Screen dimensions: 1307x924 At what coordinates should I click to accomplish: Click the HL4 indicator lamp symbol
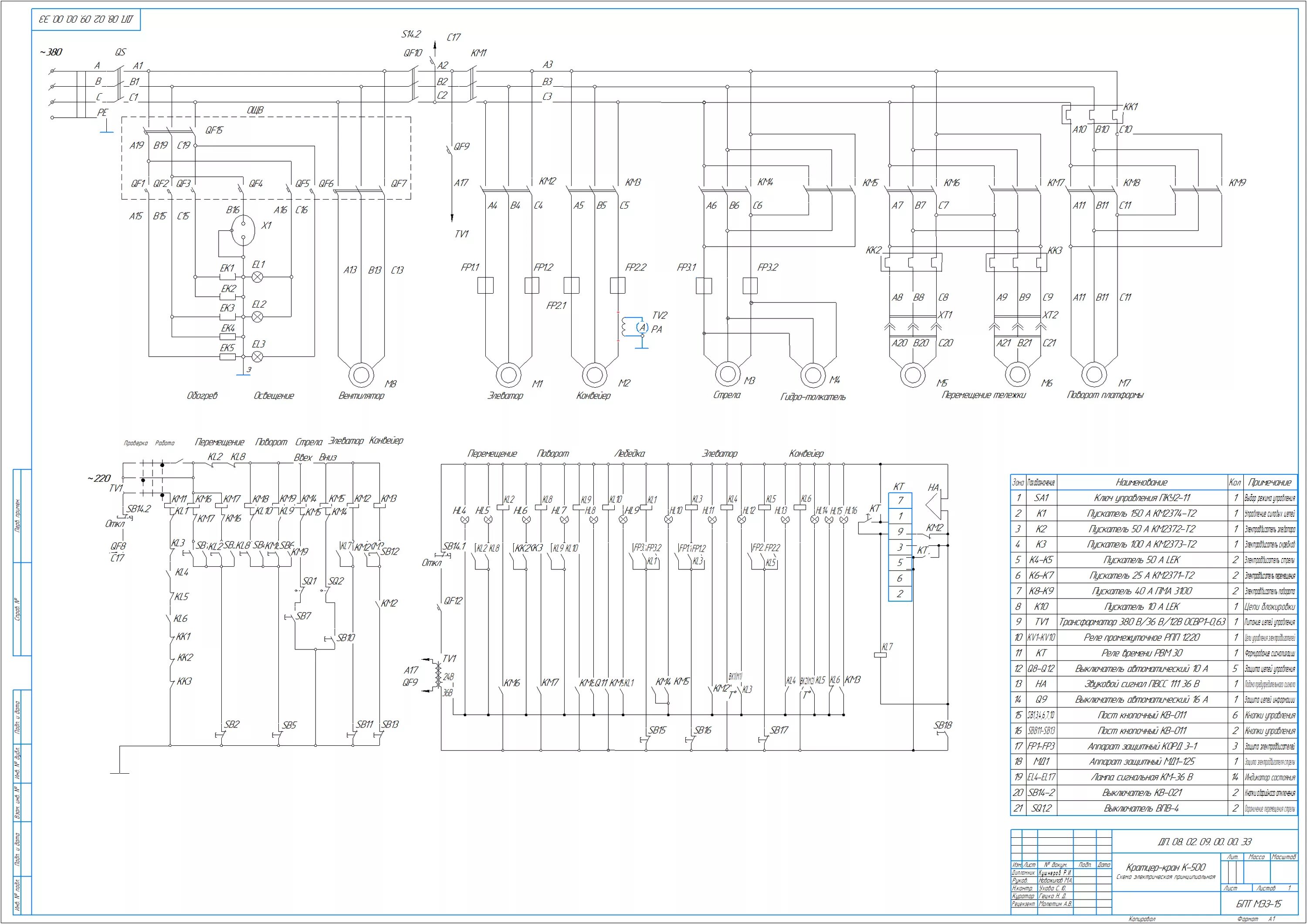[464, 520]
